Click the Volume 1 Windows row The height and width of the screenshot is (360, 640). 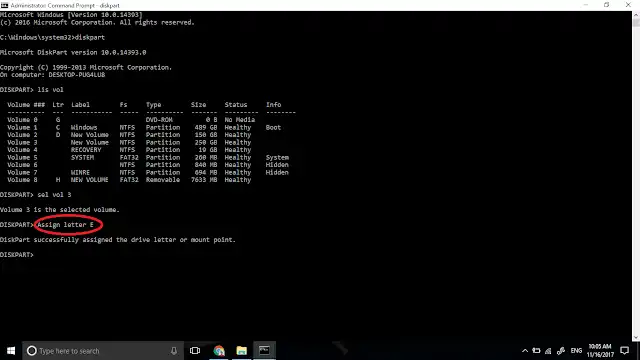point(144,127)
